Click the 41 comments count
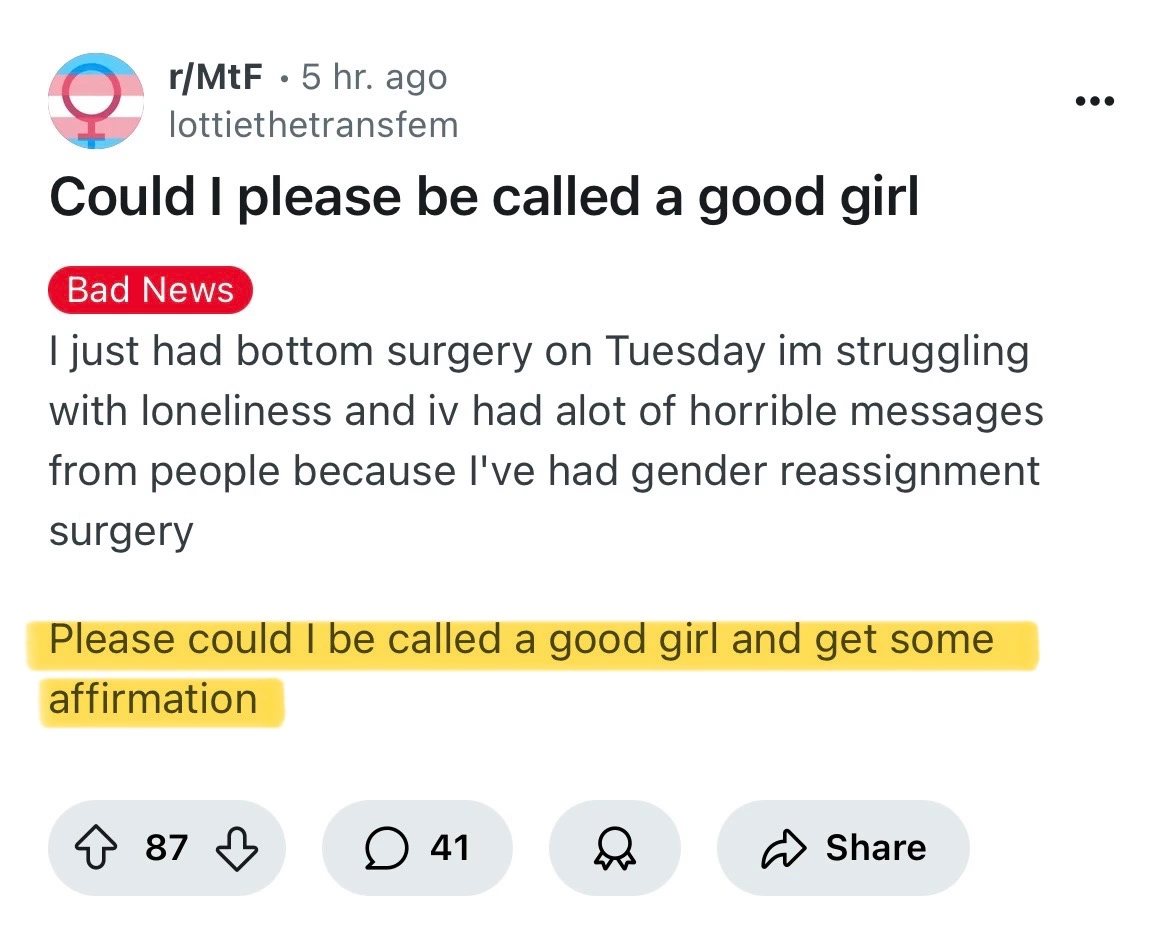This screenshot has height=937, width=1170. (450, 847)
